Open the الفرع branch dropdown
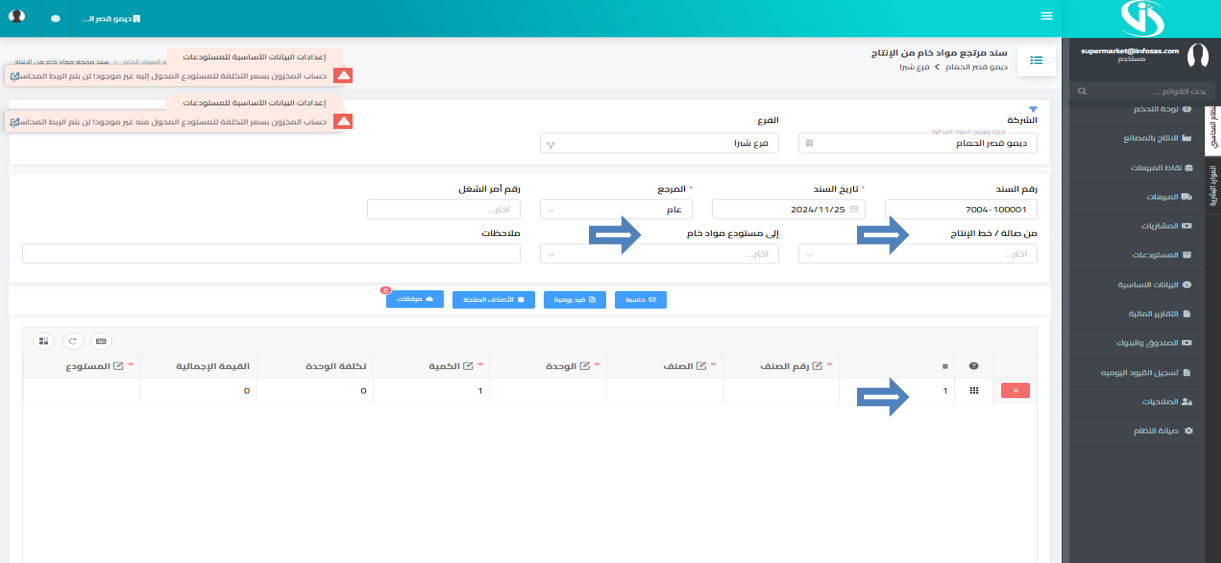Image resolution: width=1221 pixels, height=563 pixels. 660,143
